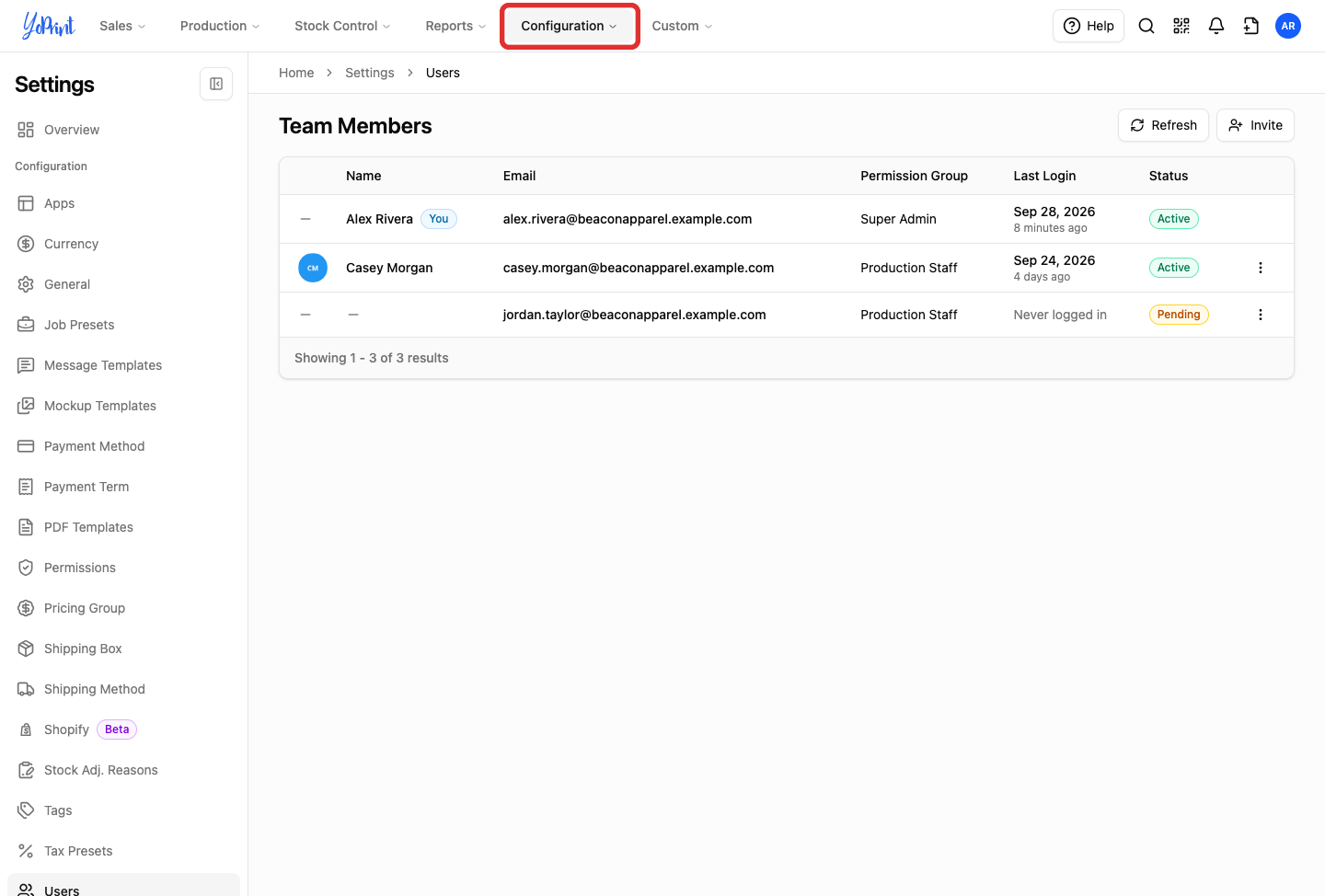Click the Apps sidebar icon

coord(26,203)
